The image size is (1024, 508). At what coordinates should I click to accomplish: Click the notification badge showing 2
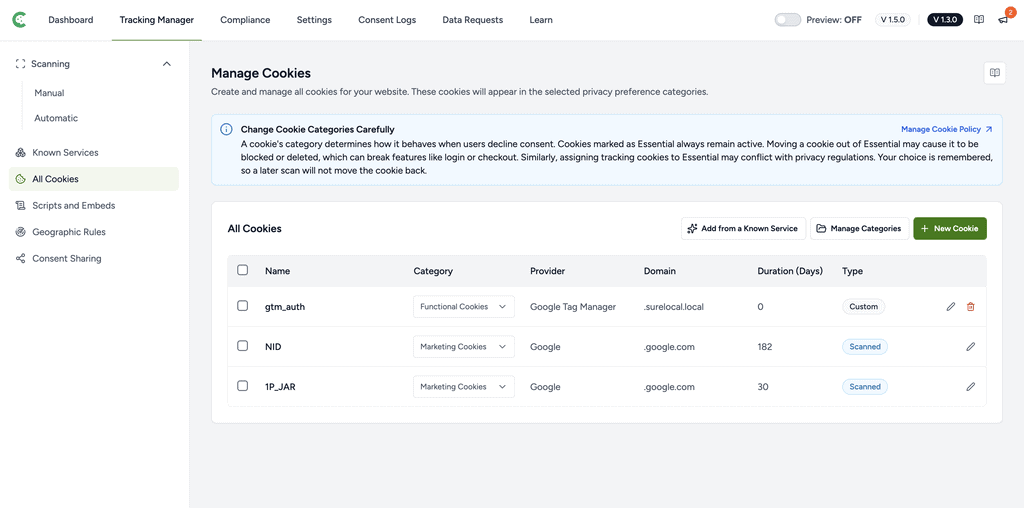(1010, 12)
